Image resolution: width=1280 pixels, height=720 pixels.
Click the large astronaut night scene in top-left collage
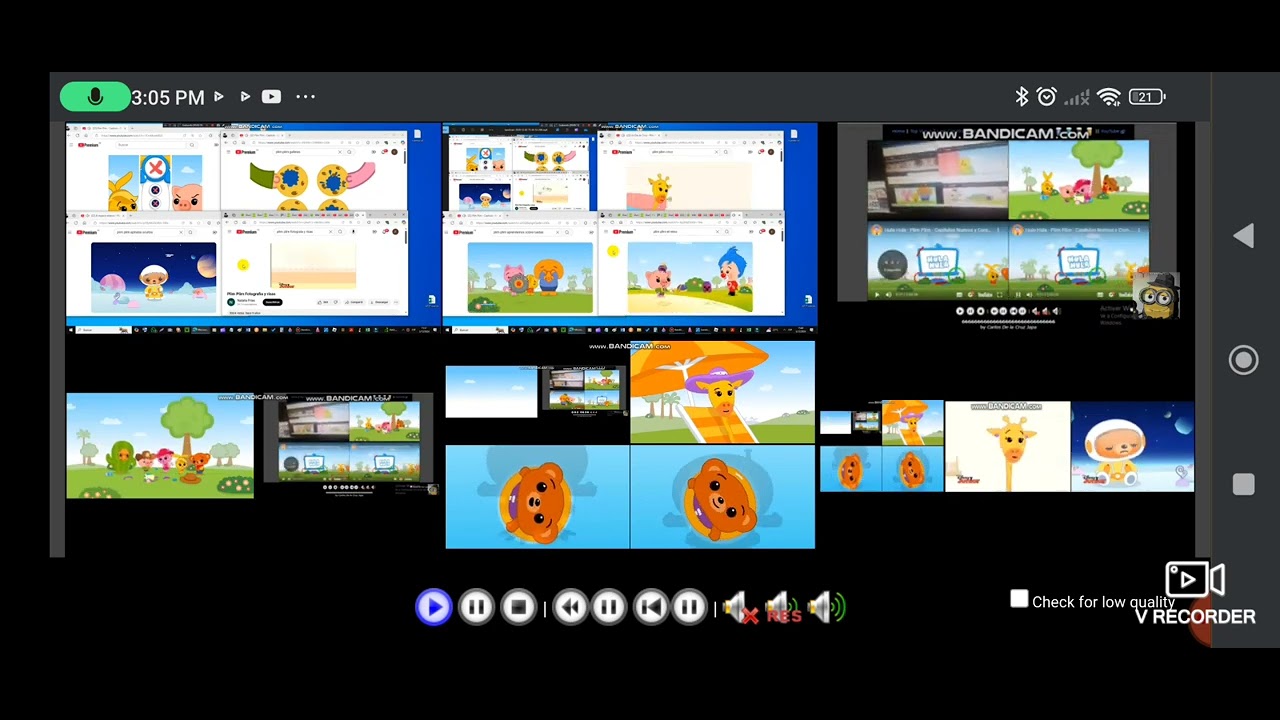(x=153, y=277)
